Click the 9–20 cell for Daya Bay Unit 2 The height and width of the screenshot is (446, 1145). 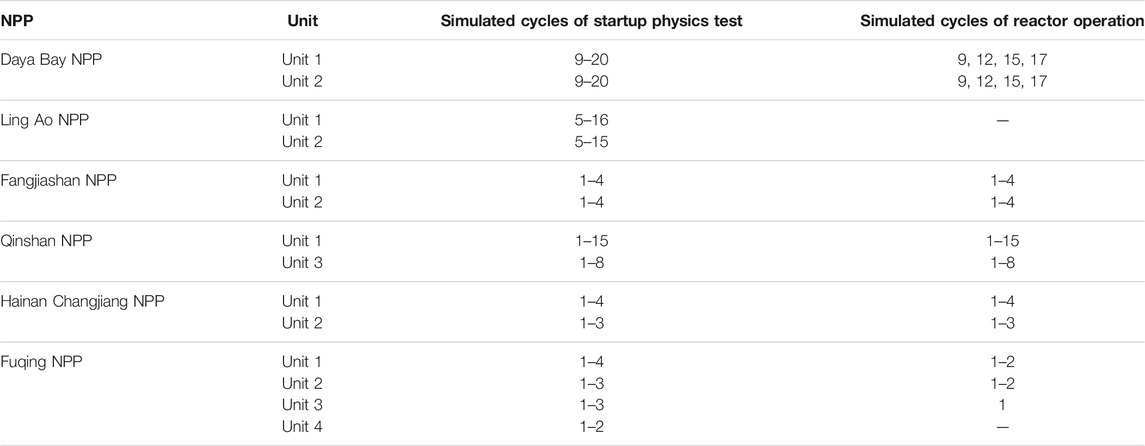click(x=592, y=82)
